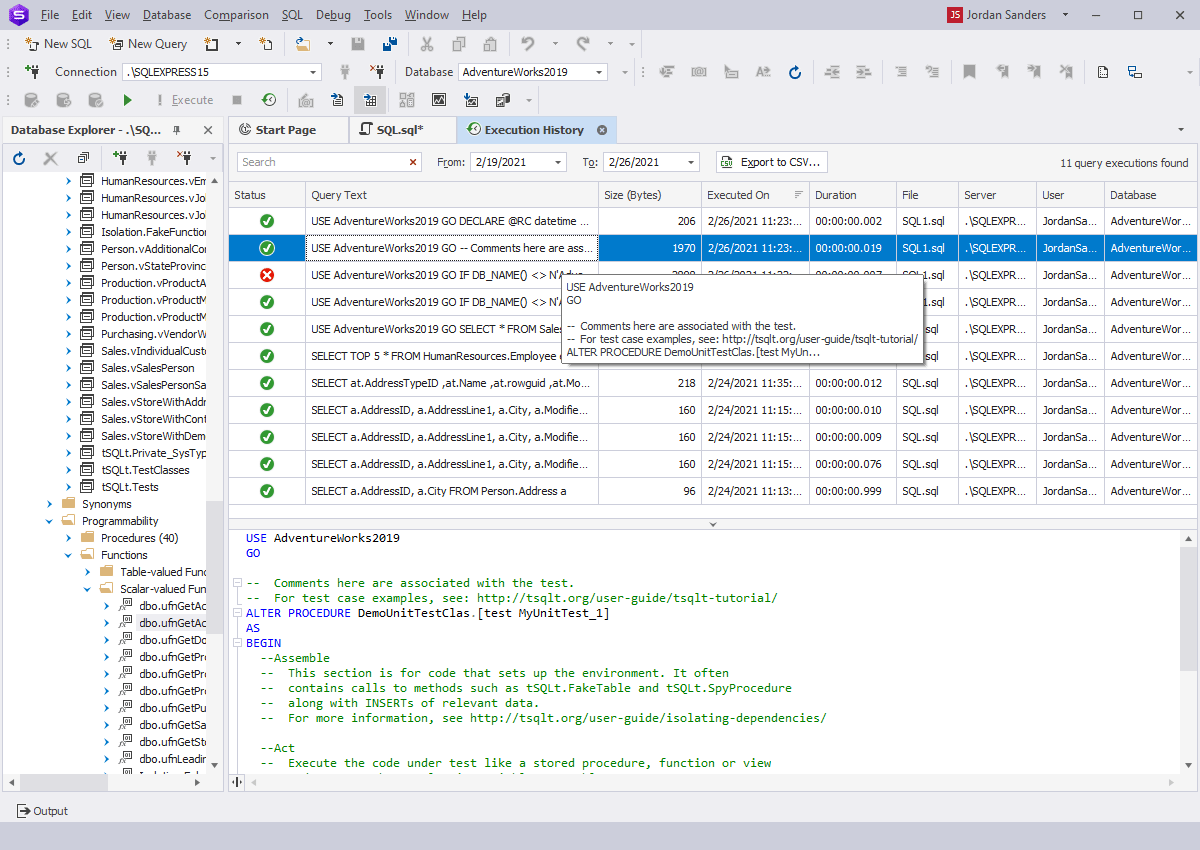Close the Execution History tab
1200x850 pixels.
[x=602, y=130]
